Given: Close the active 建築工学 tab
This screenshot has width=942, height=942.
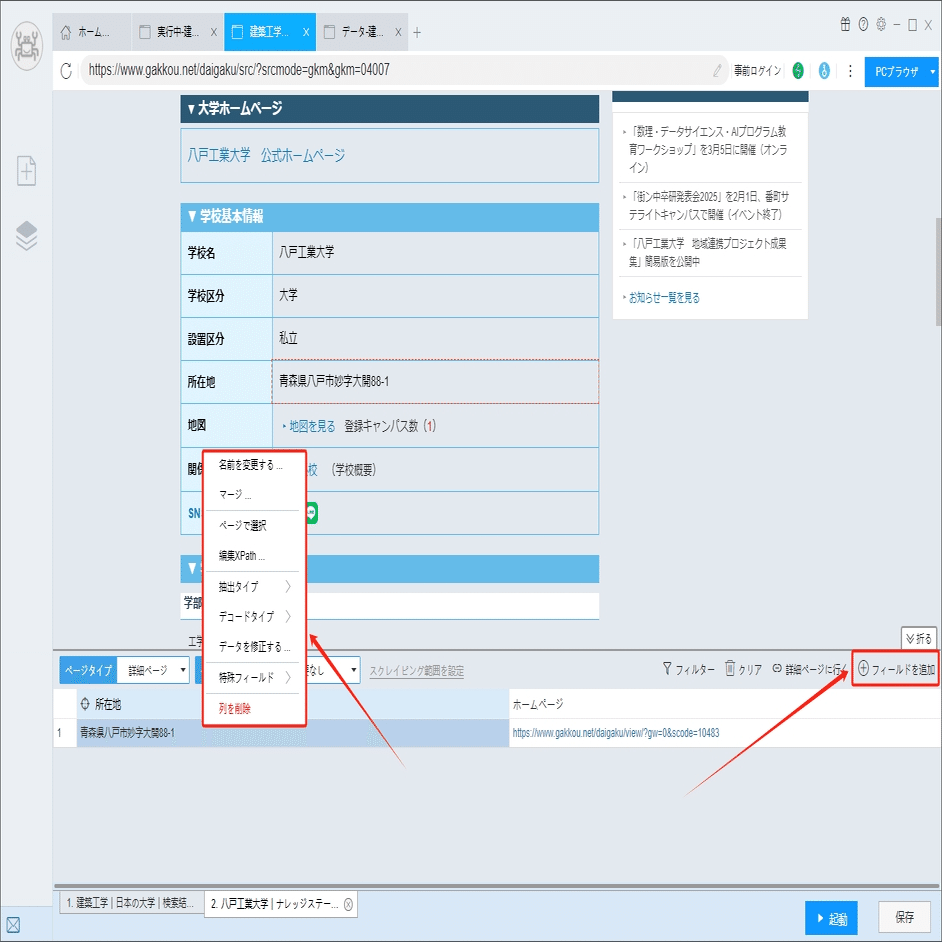Looking at the screenshot, I should point(306,32).
